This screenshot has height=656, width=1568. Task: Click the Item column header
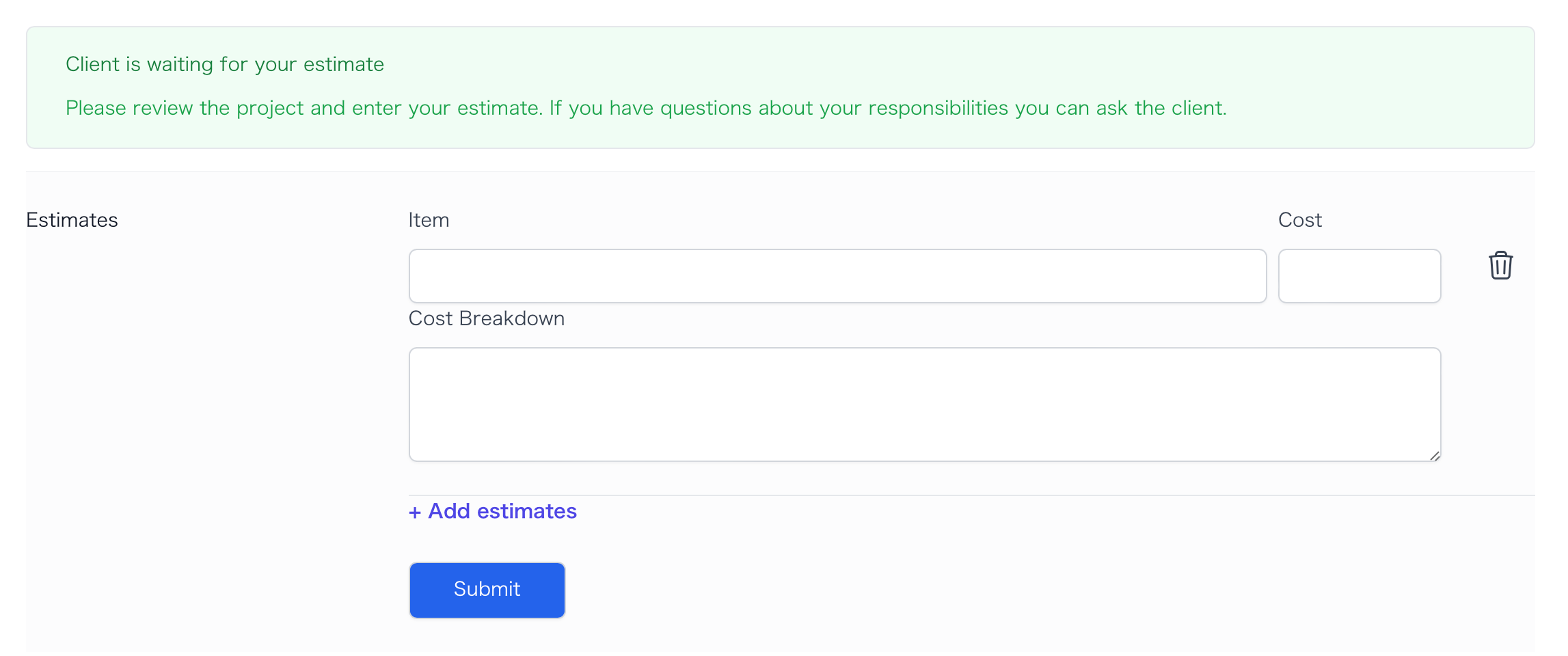[428, 219]
